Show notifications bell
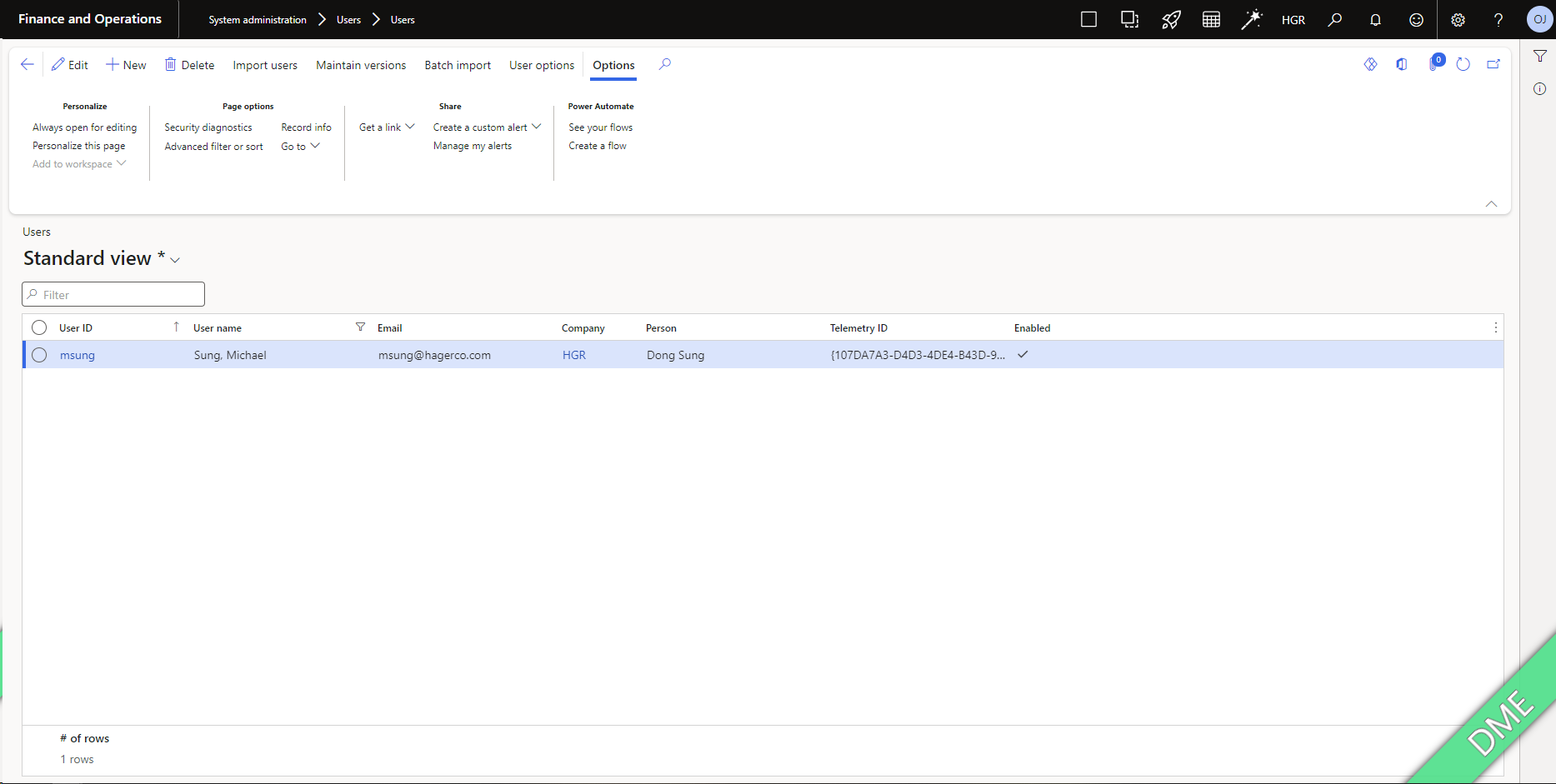The image size is (1556, 784). [1375, 19]
